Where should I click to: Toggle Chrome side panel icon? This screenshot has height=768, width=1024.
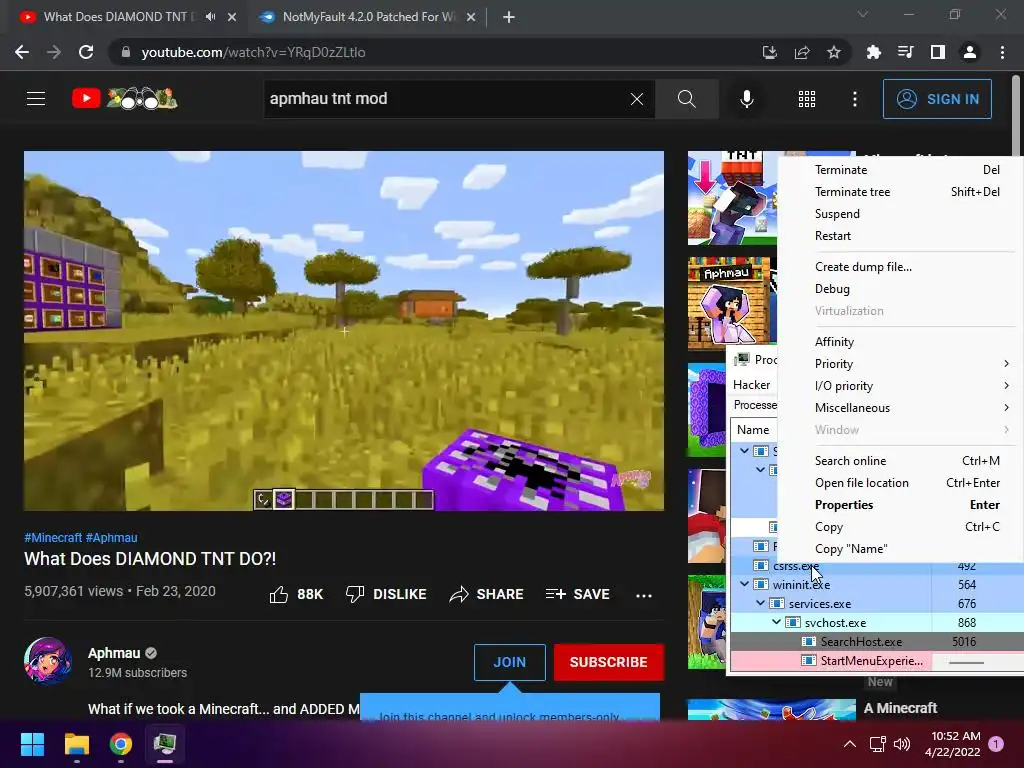(938, 52)
